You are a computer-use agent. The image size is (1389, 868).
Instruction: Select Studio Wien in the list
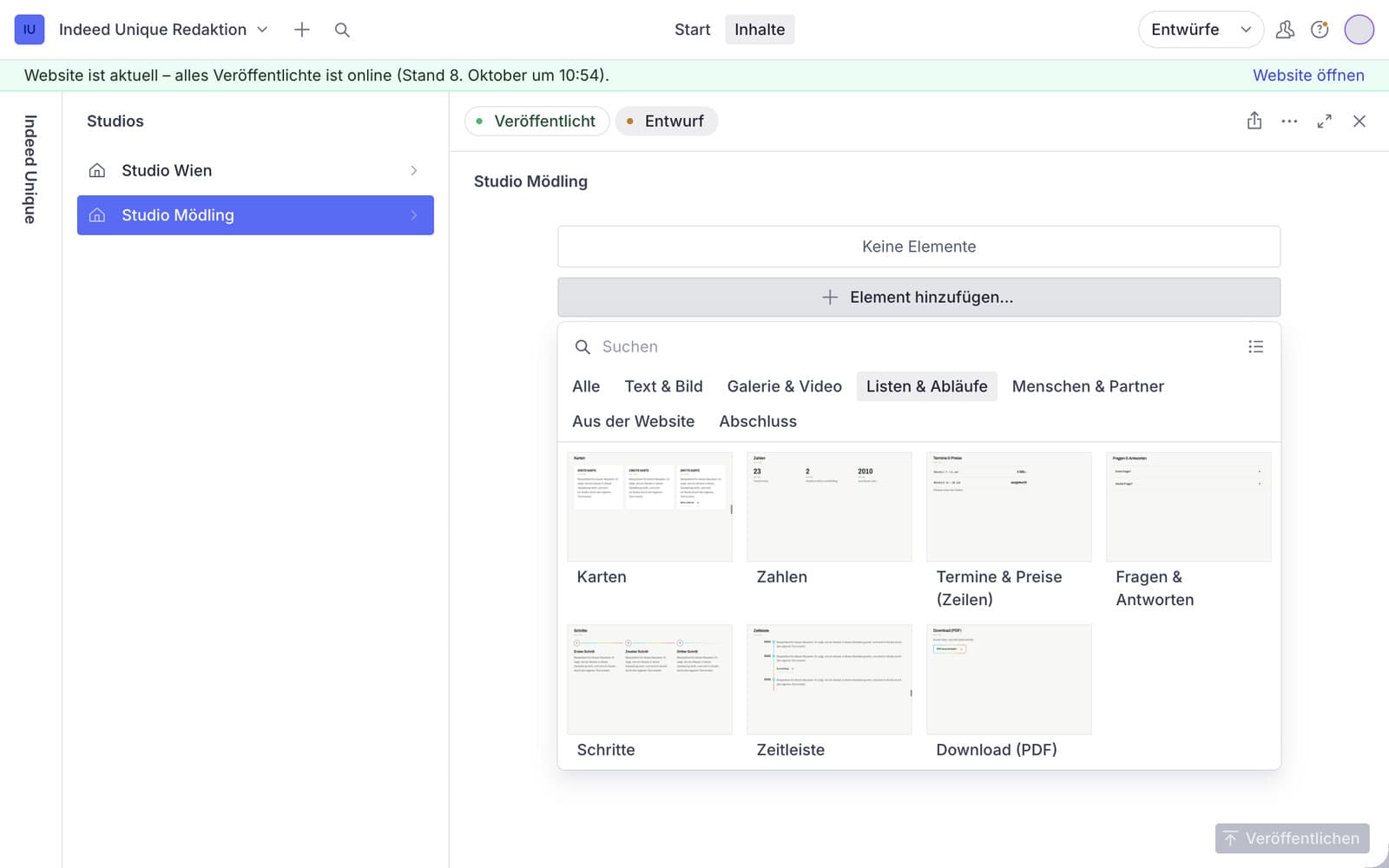click(255, 171)
